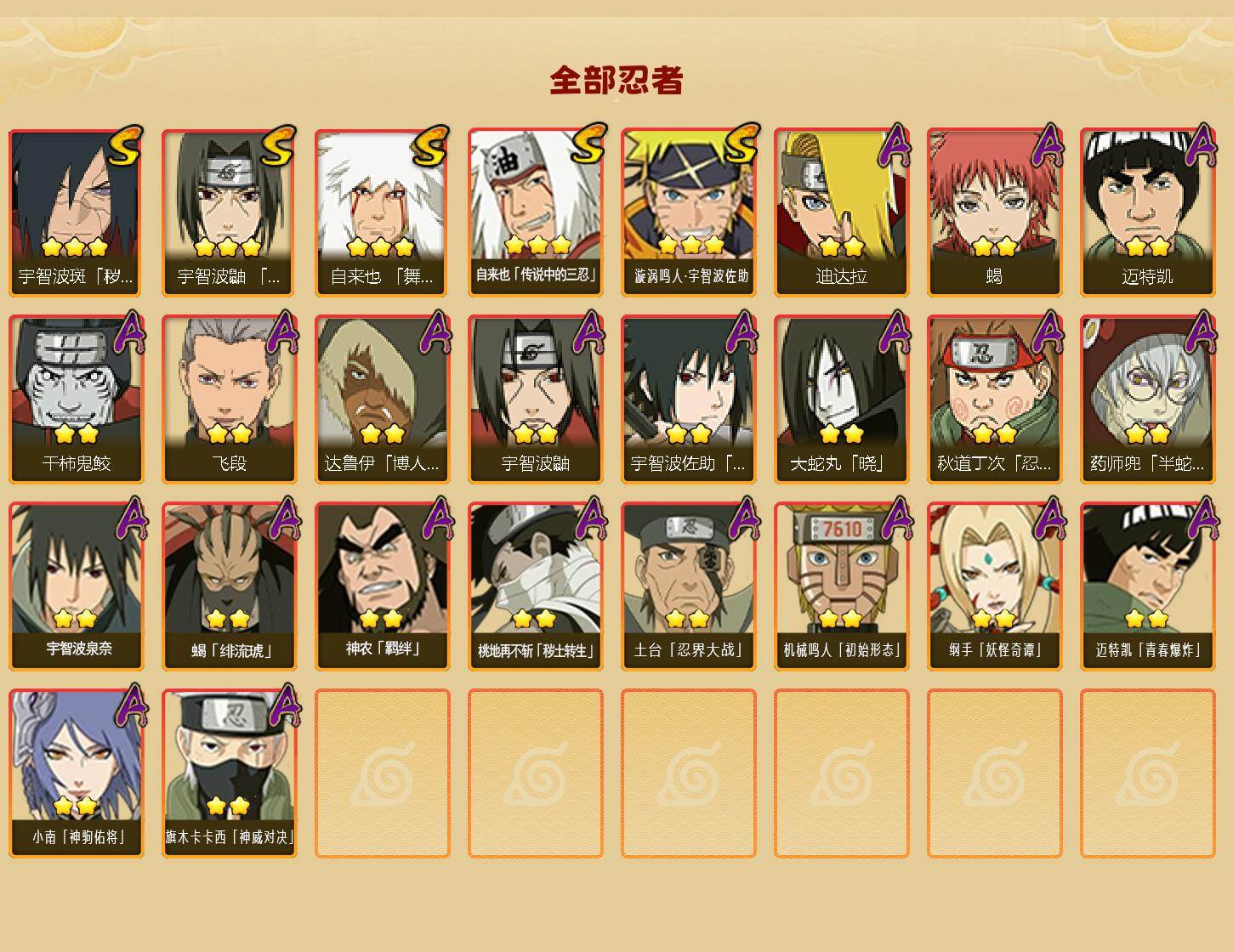The image size is (1233, 952).
Task: Select the 宇智波泉奈 ninja card
Action: pos(77,586)
